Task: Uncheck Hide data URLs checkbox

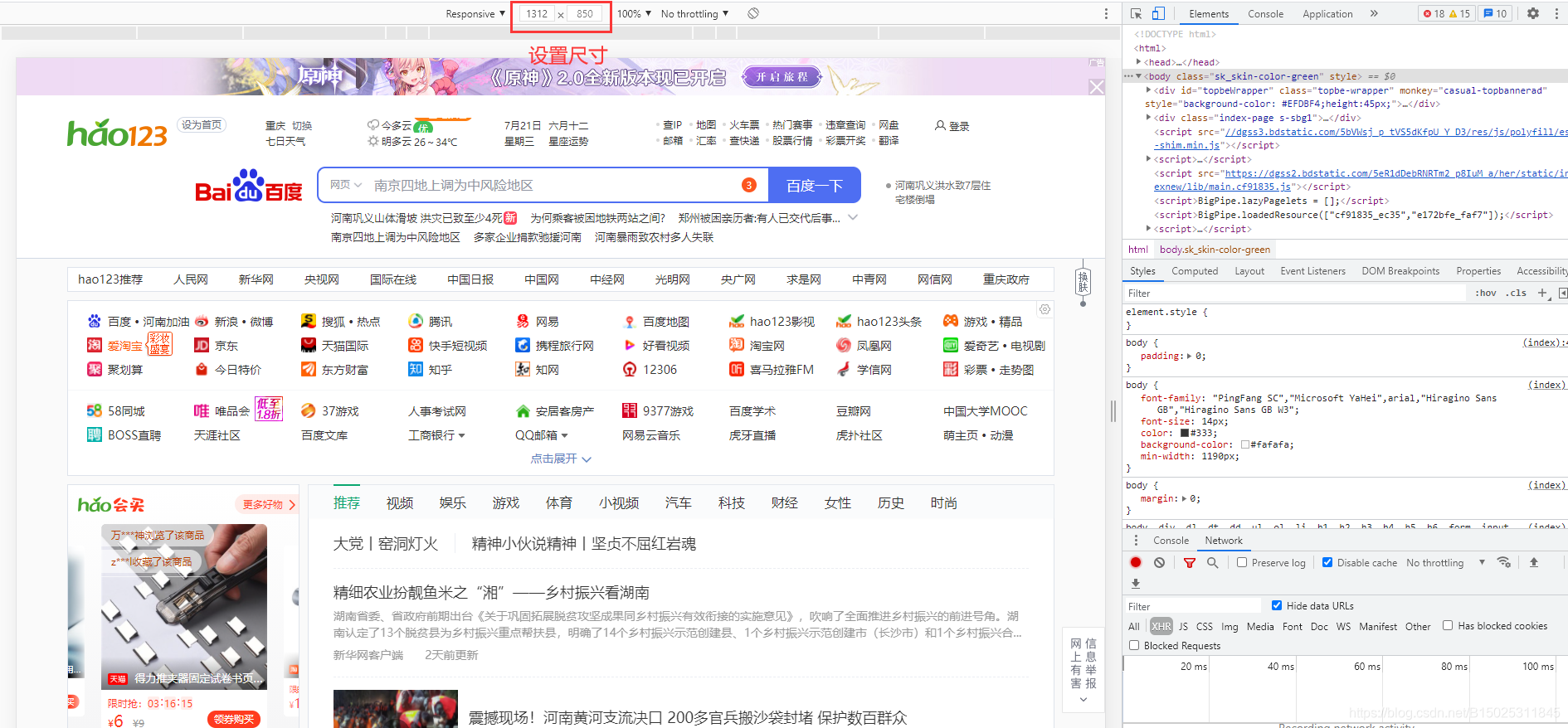Action: click(1277, 605)
